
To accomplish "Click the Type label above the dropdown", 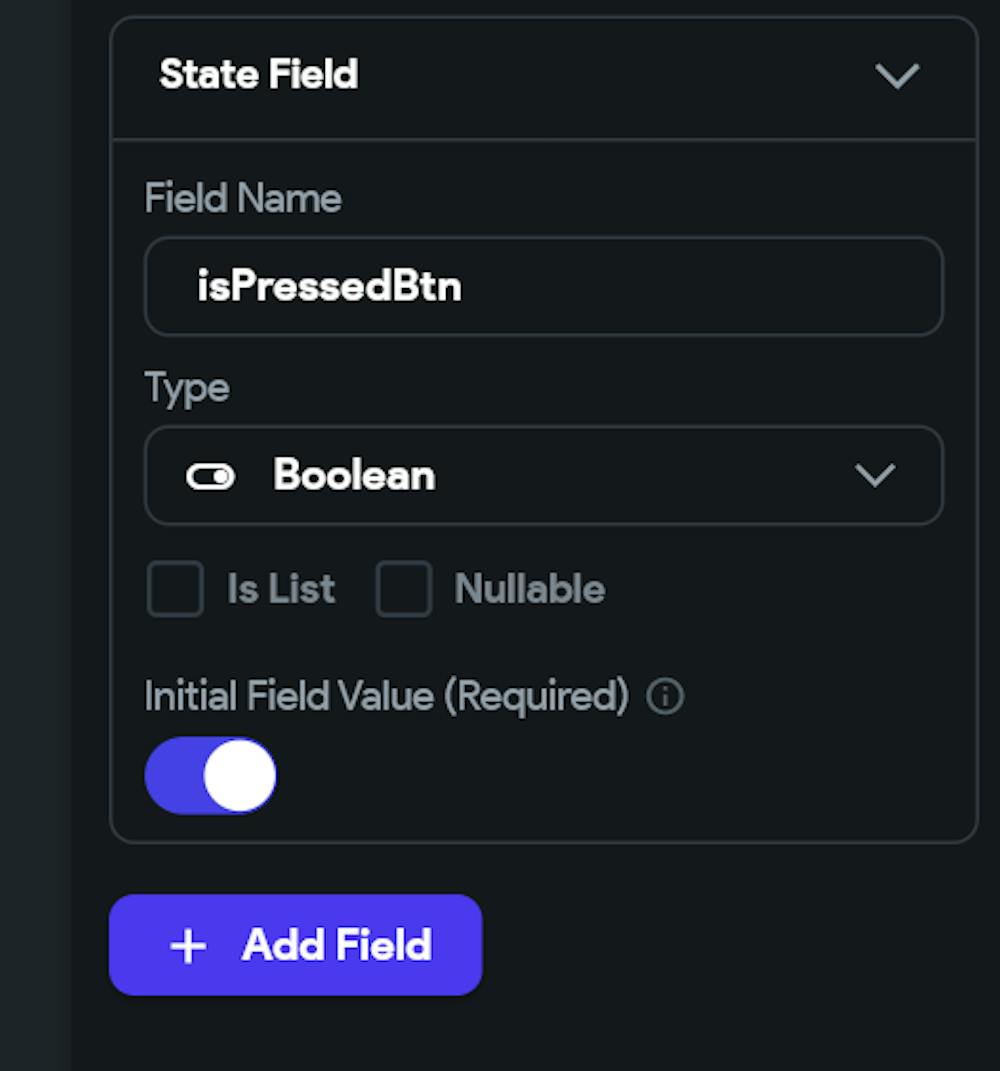I will click(x=187, y=387).
